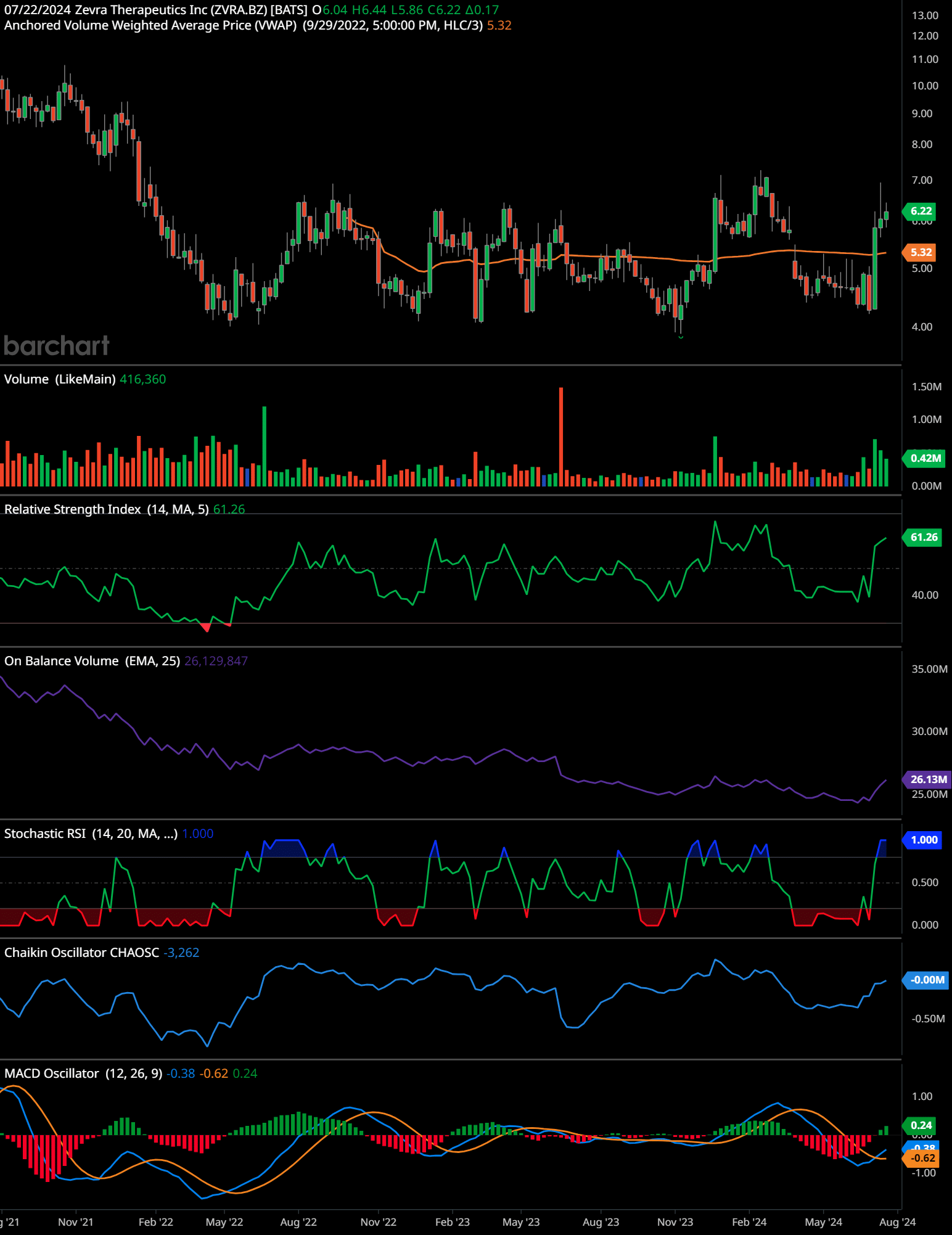The height and width of the screenshot is (1235, 952).
Task: Click the purple 26.13M OBV value tag
Action: [927, 779]
